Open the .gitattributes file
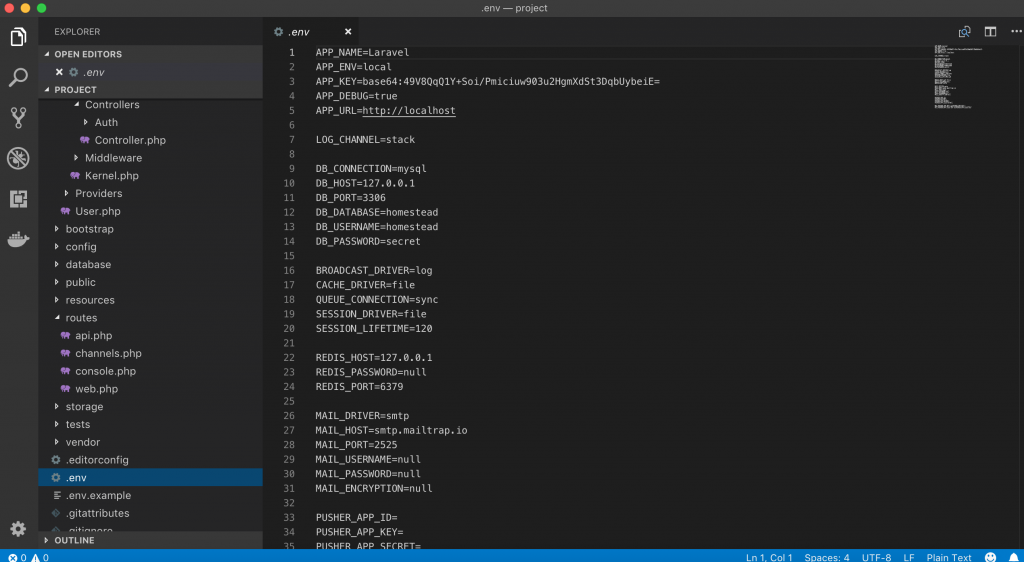The width and height of the screenshot is (1024, 562). click(97, 513)
